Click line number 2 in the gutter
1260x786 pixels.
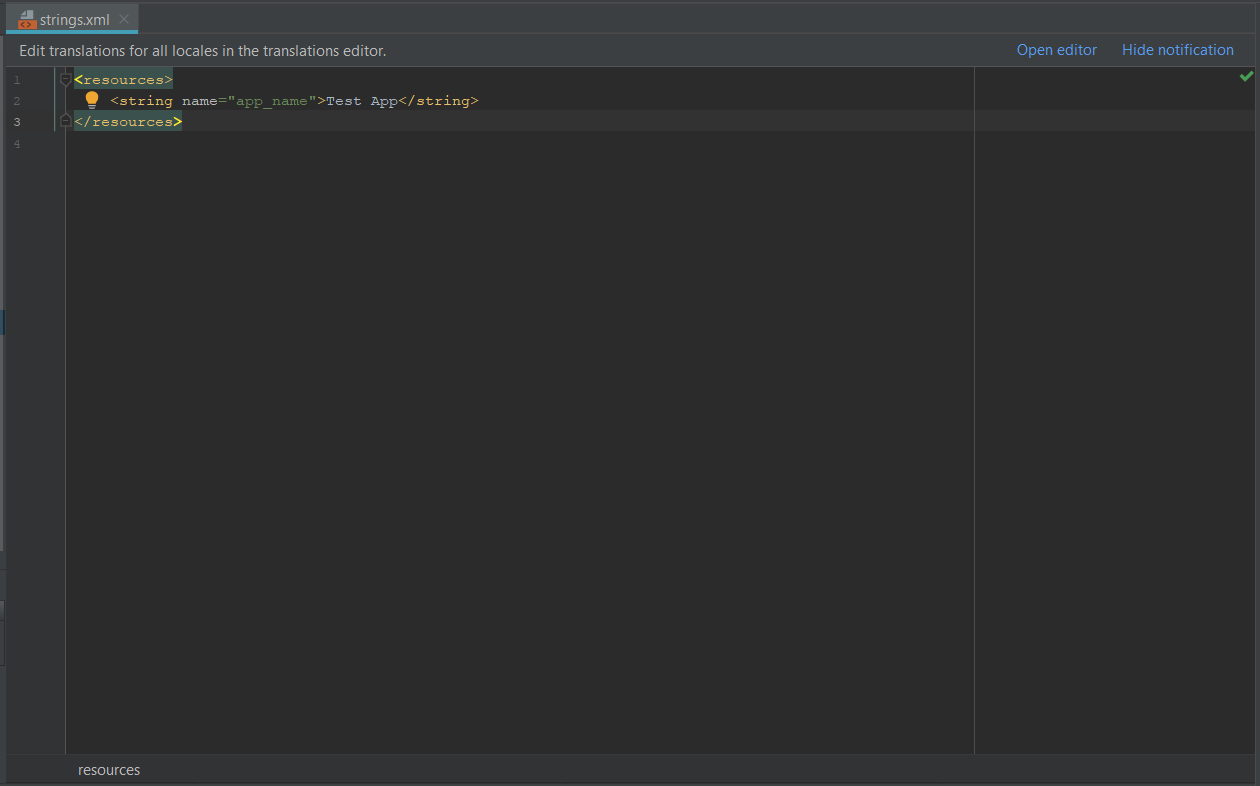[x=17, y=101]
